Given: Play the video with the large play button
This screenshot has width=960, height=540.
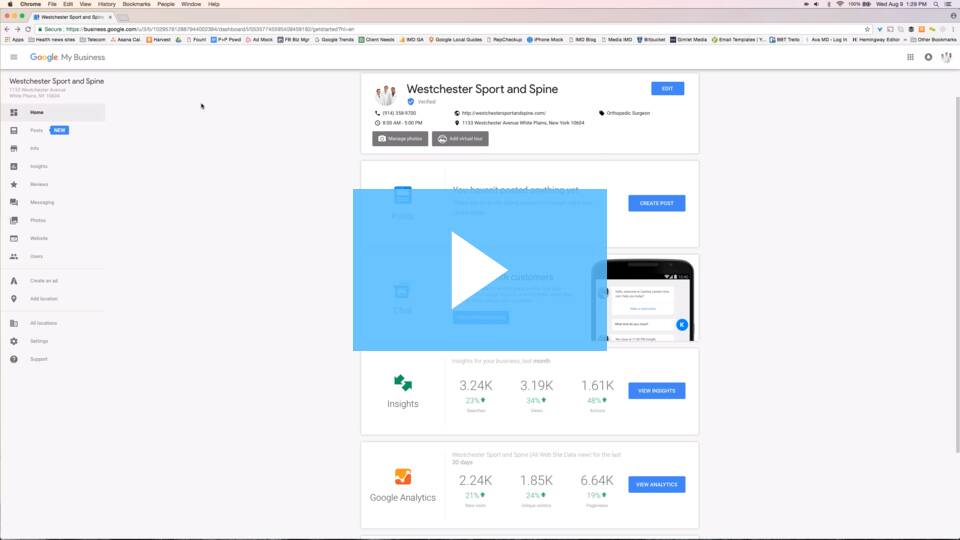Looking at the screenshot, I should click(x=479, y=270).
